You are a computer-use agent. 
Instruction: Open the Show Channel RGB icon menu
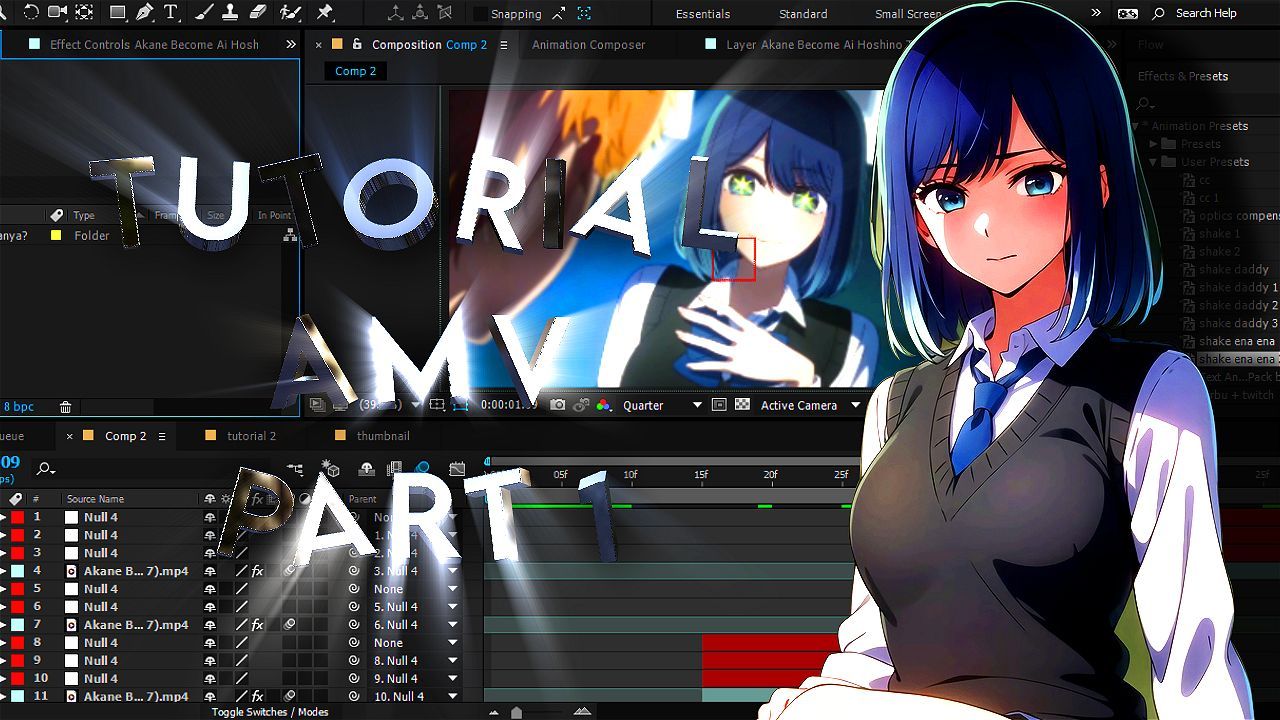pyautogui.click(x=603, y=405)
